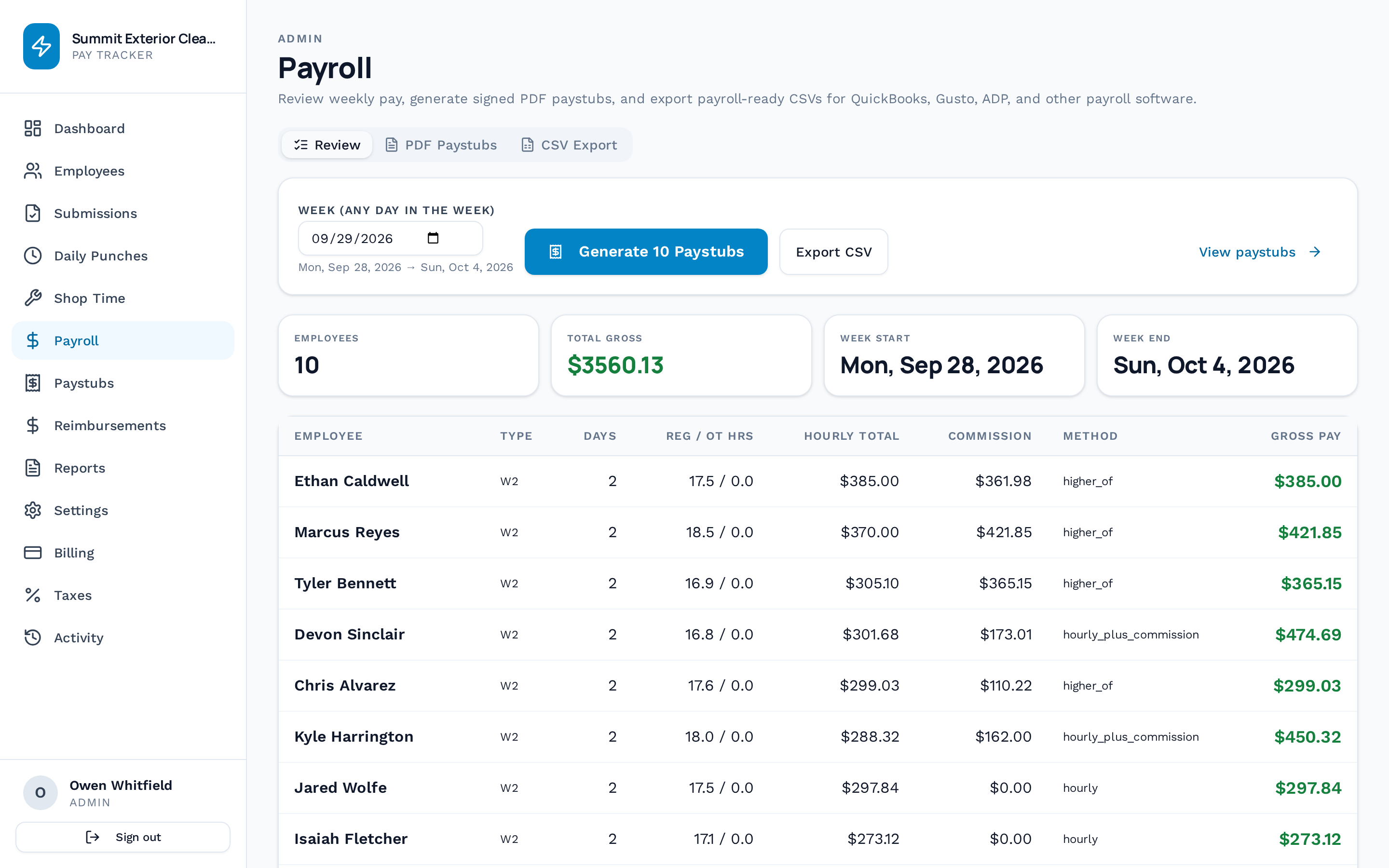This screenshot has width=1389, height=868.
Task: Click Kyle Harrington's hourly_plus_commission method
Action: pyautogui.click(x=1130, y=736)
